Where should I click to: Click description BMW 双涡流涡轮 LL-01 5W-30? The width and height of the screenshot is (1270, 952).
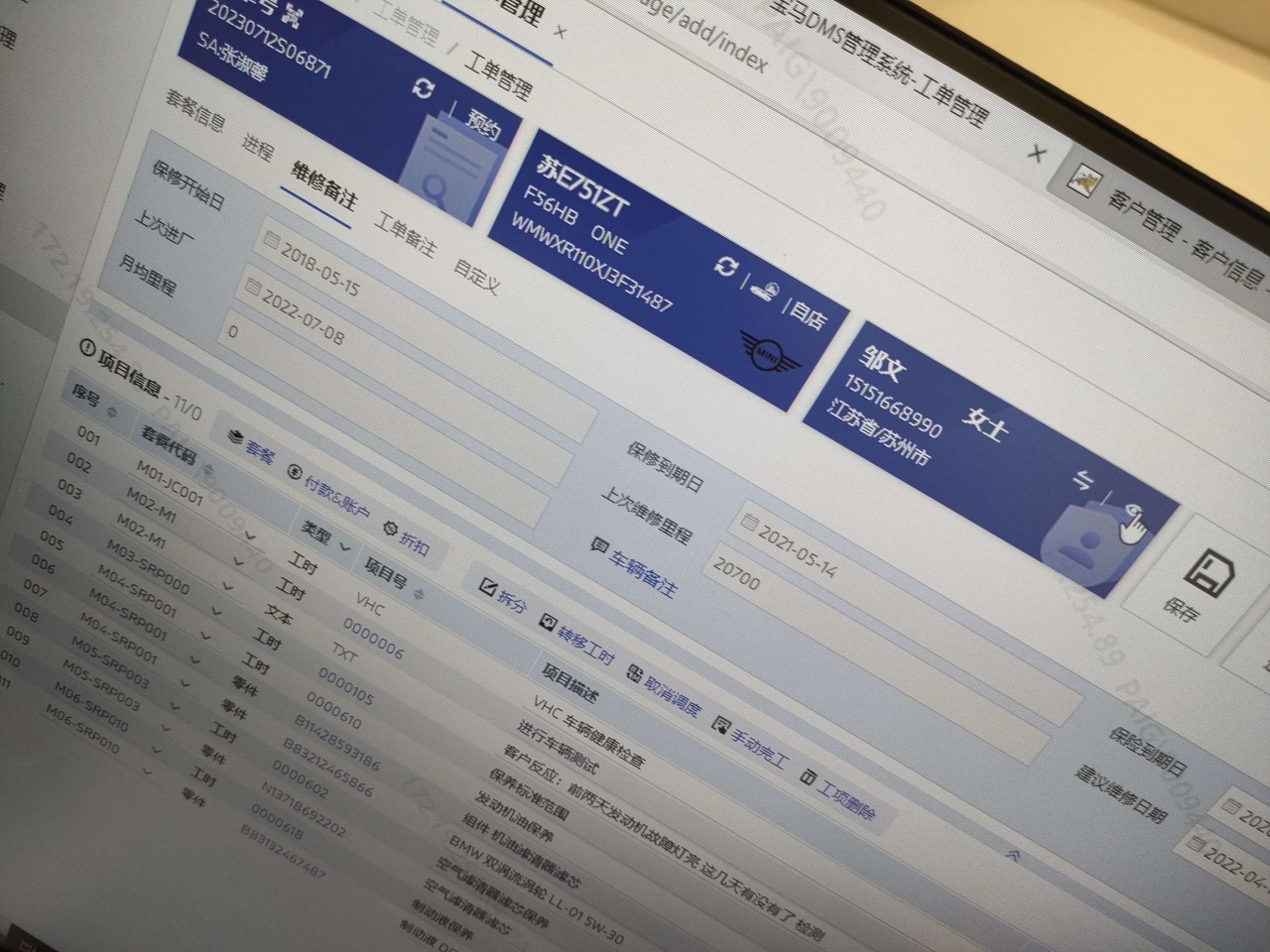point(537,892)
